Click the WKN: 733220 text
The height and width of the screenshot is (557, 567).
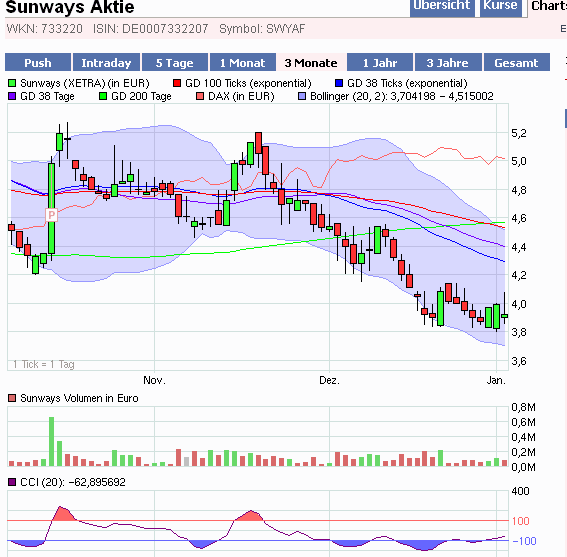(x=44, y=29)
